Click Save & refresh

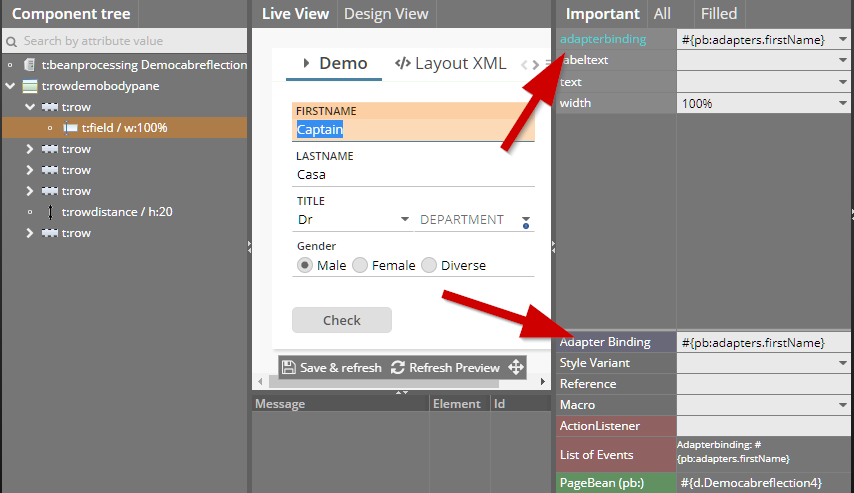tap(331, 367)
